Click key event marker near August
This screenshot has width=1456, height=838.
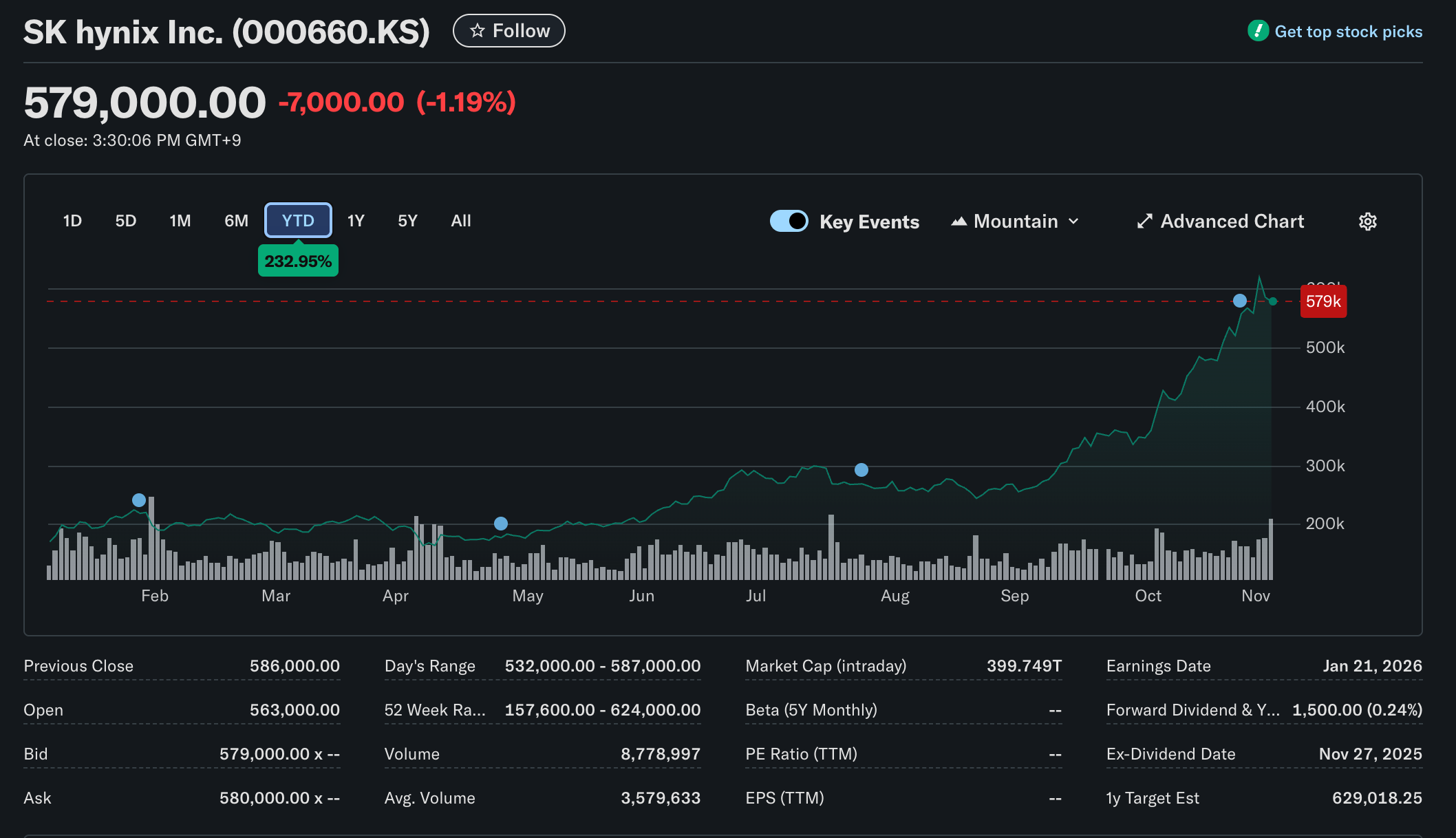coord(861,470)
